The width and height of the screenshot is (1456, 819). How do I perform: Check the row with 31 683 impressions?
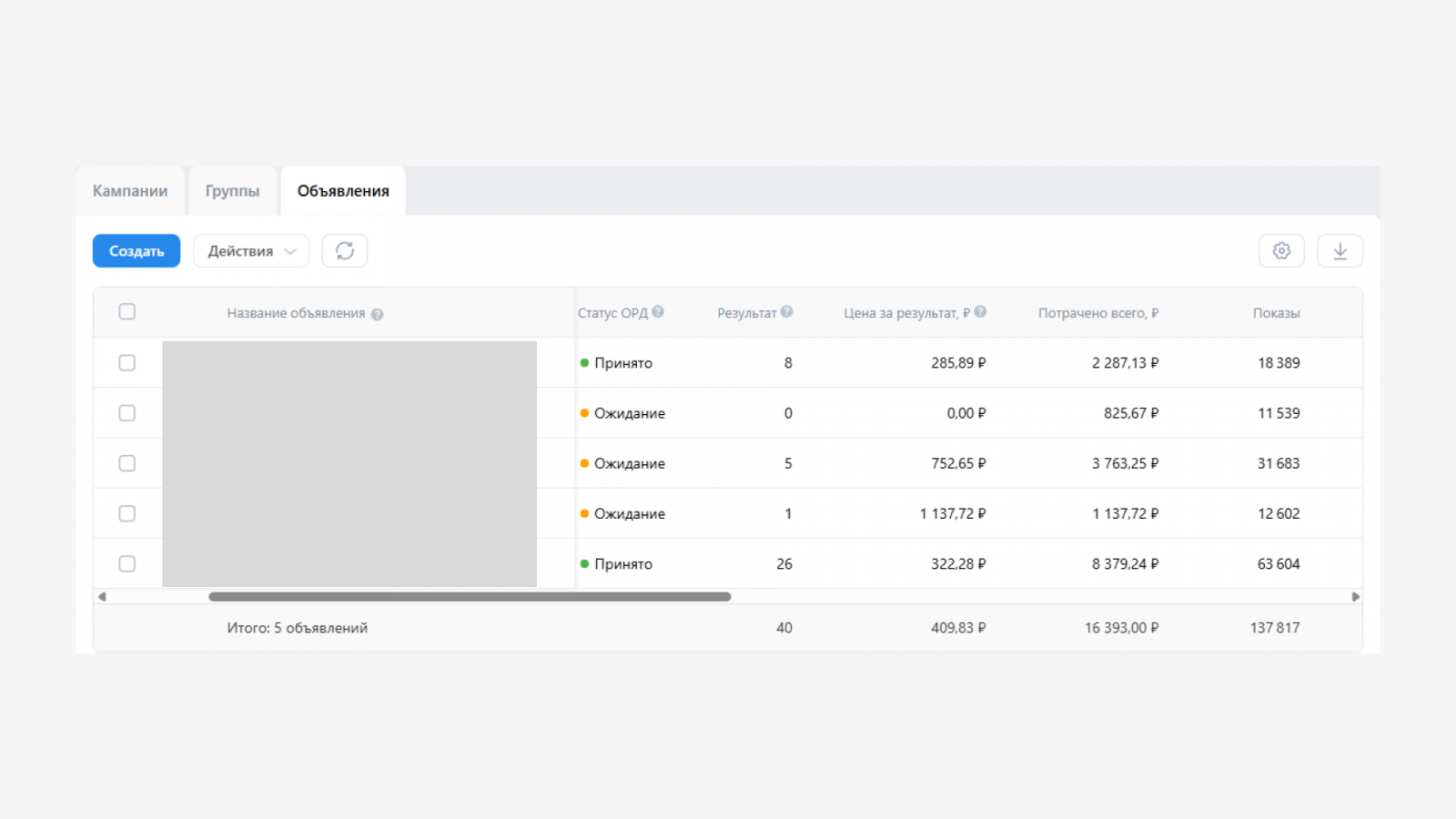[127, 463]
